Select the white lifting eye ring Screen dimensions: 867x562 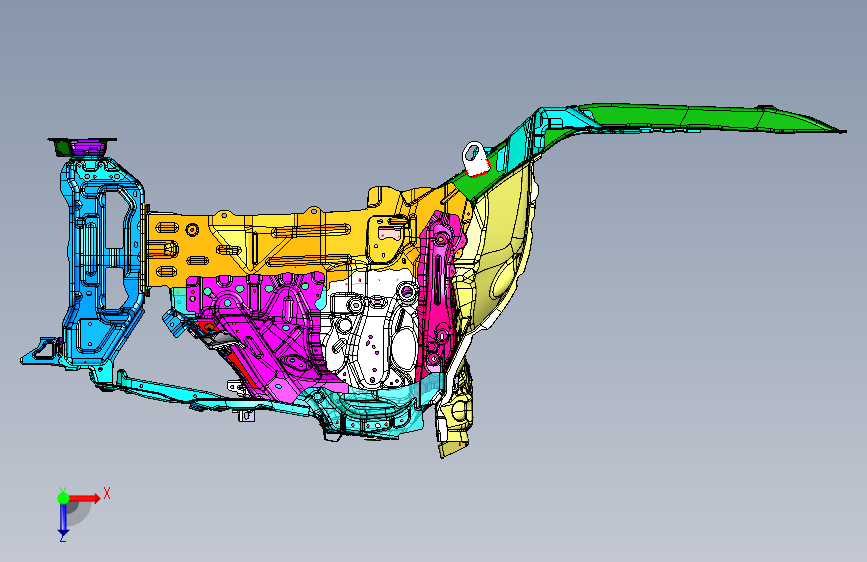pyautogui.click(x=474, y=159)
